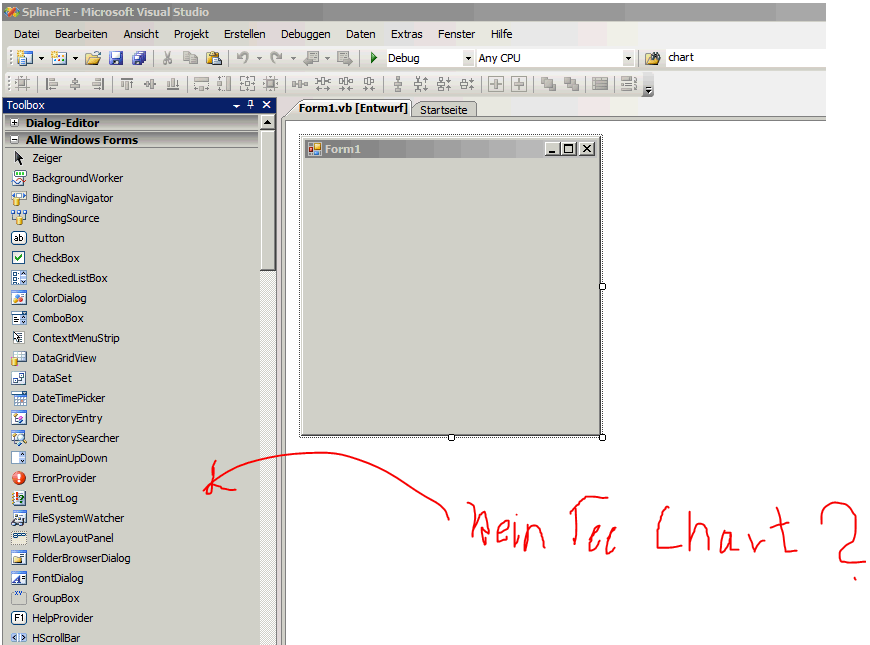This screenshot has height=645, width=870.
Task: Open the Bearbeiten menu
Action: click(x=81, y=34)
